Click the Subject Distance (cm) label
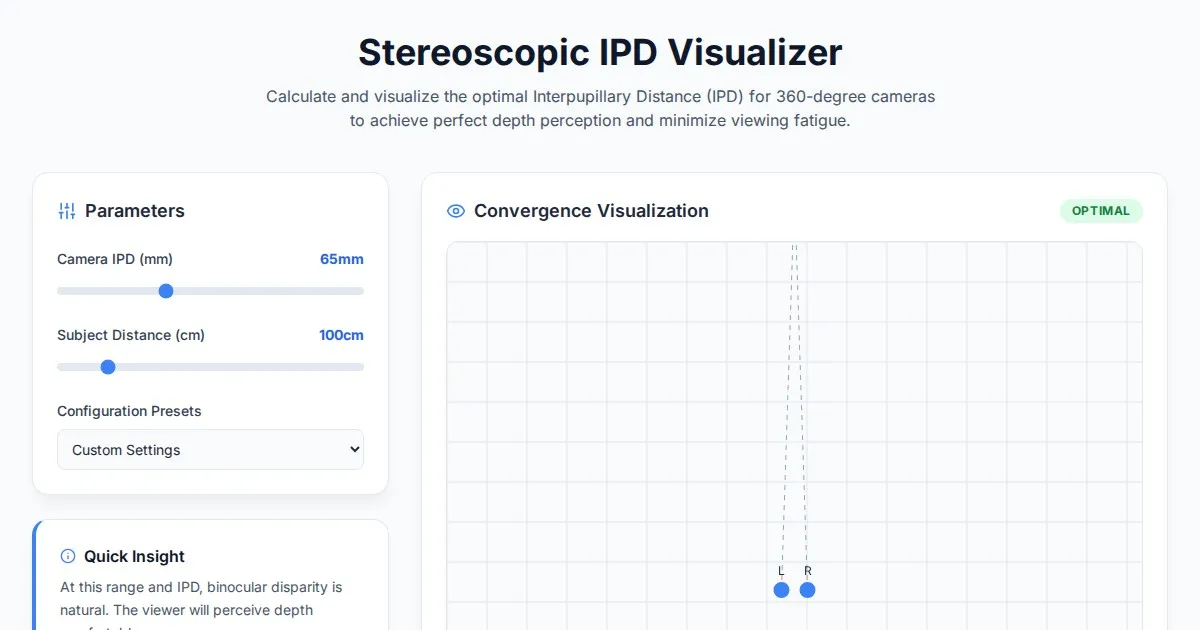This screenshot has width=1200, height=630. (131, 335)
